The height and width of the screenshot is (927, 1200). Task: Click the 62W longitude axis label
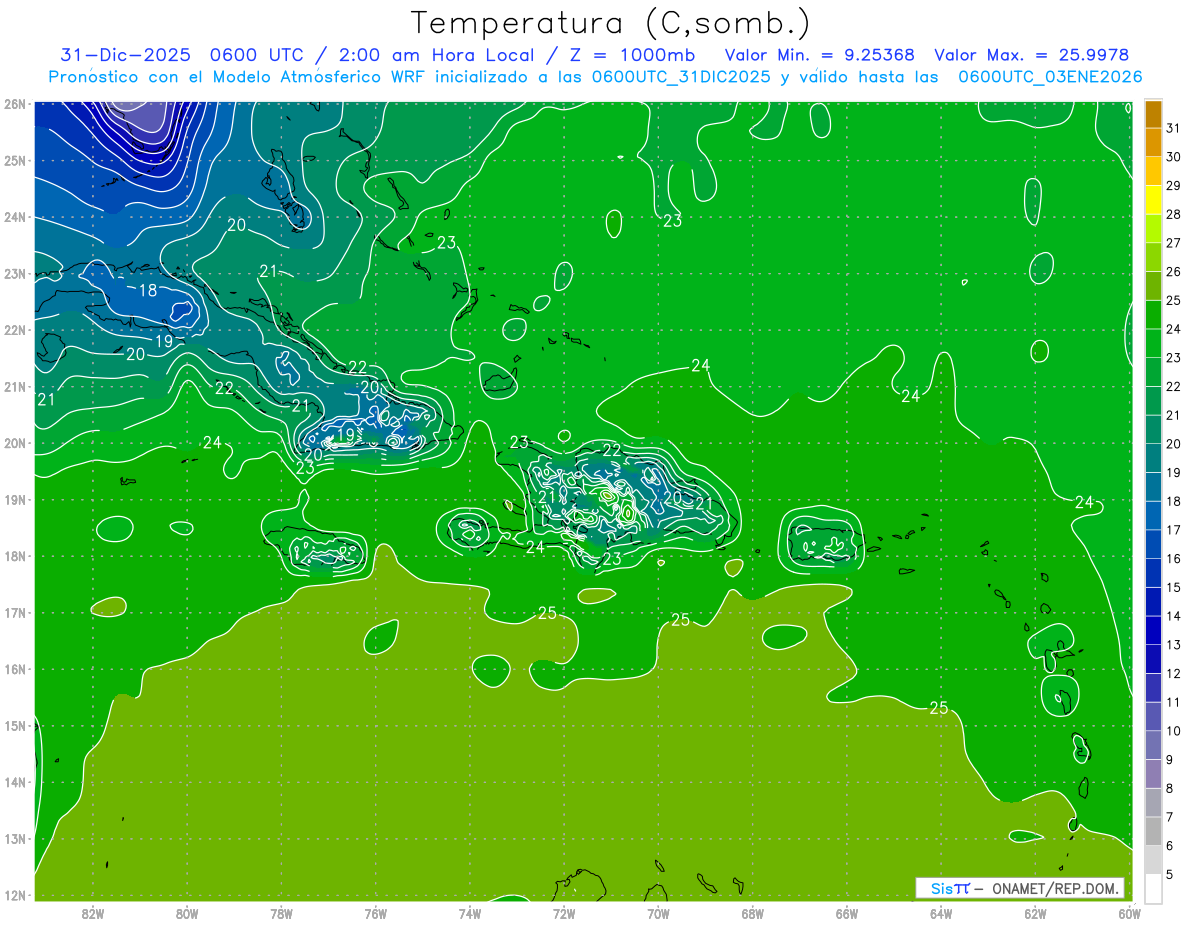[x=1035, y=913]
